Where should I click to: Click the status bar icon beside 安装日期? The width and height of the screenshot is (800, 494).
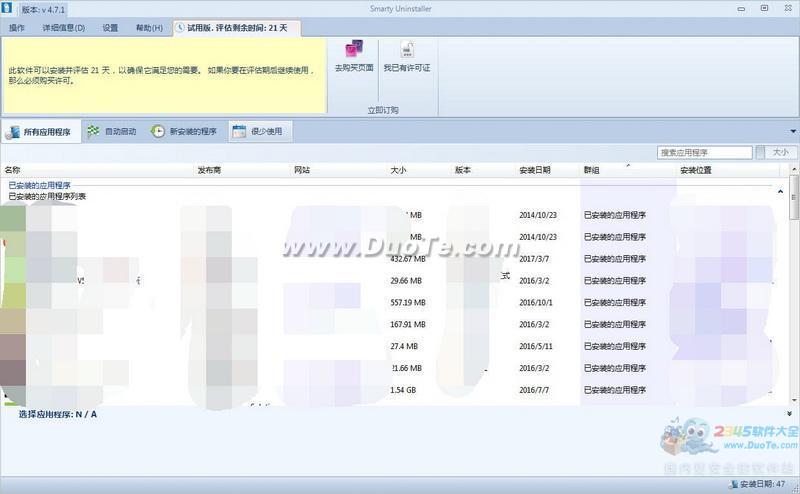tap(734, 484)
